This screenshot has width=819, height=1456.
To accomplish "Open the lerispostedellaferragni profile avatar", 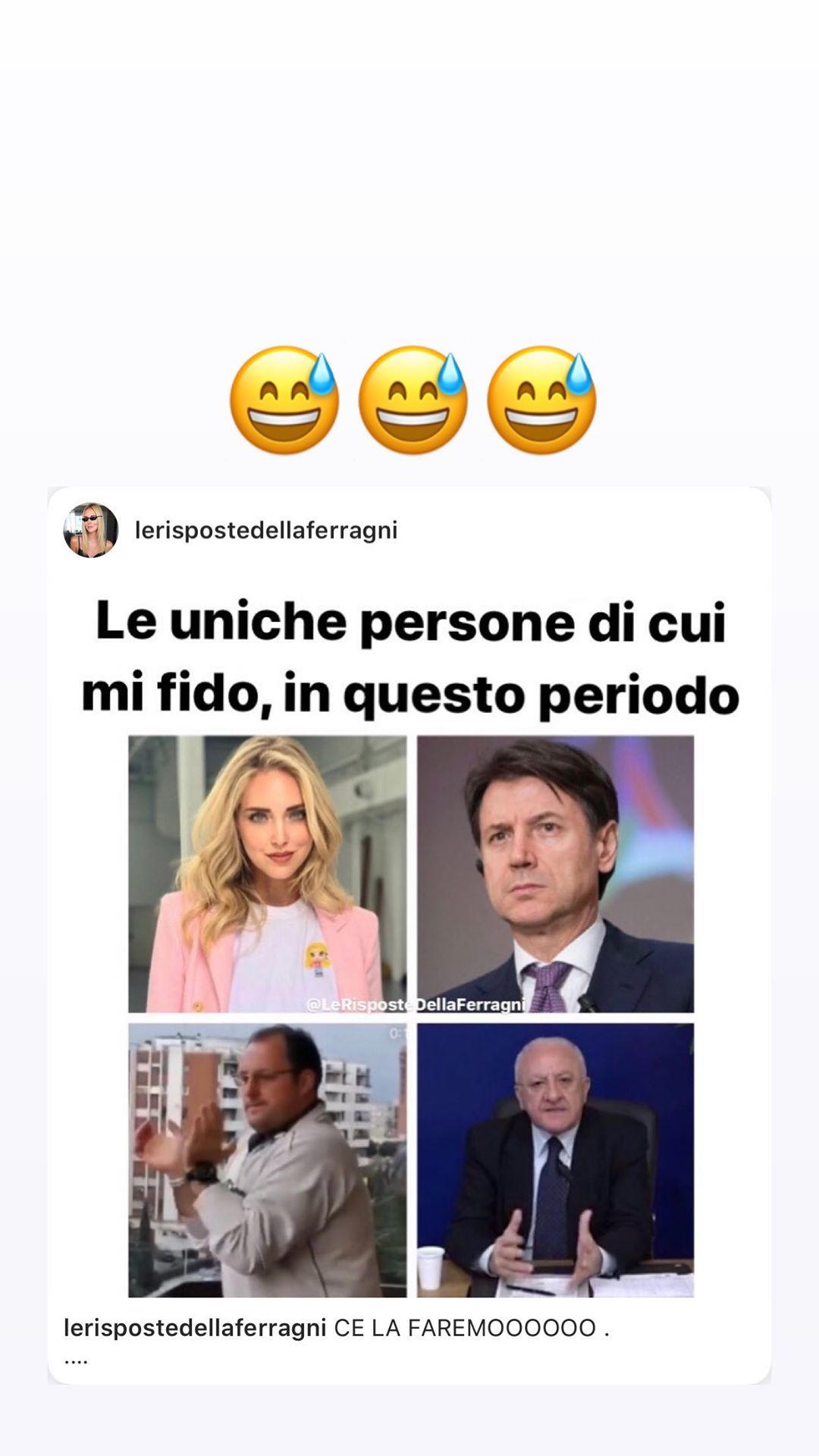I will (x=91, y=530).
